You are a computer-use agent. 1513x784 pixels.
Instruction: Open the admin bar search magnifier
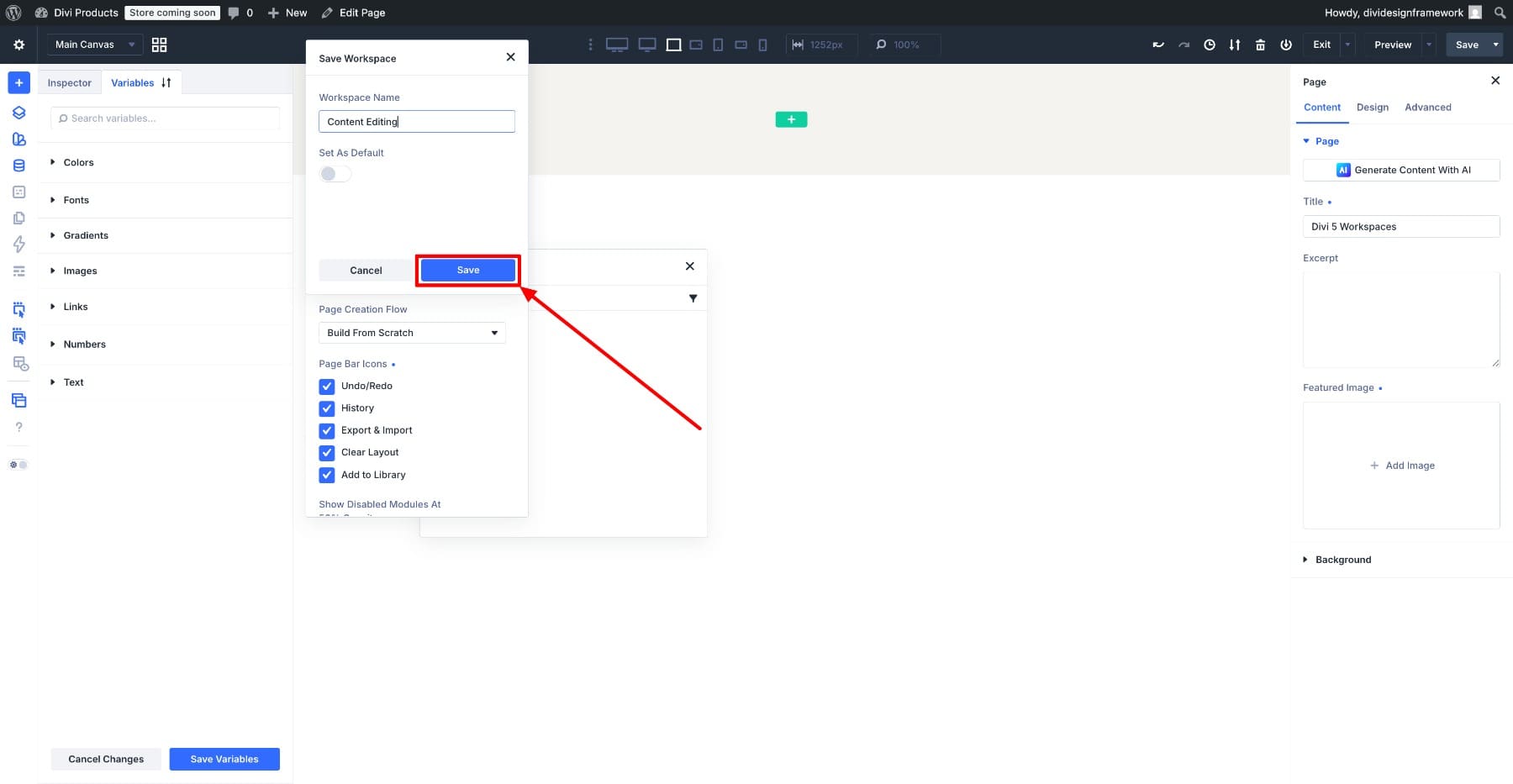(1500, 13)
